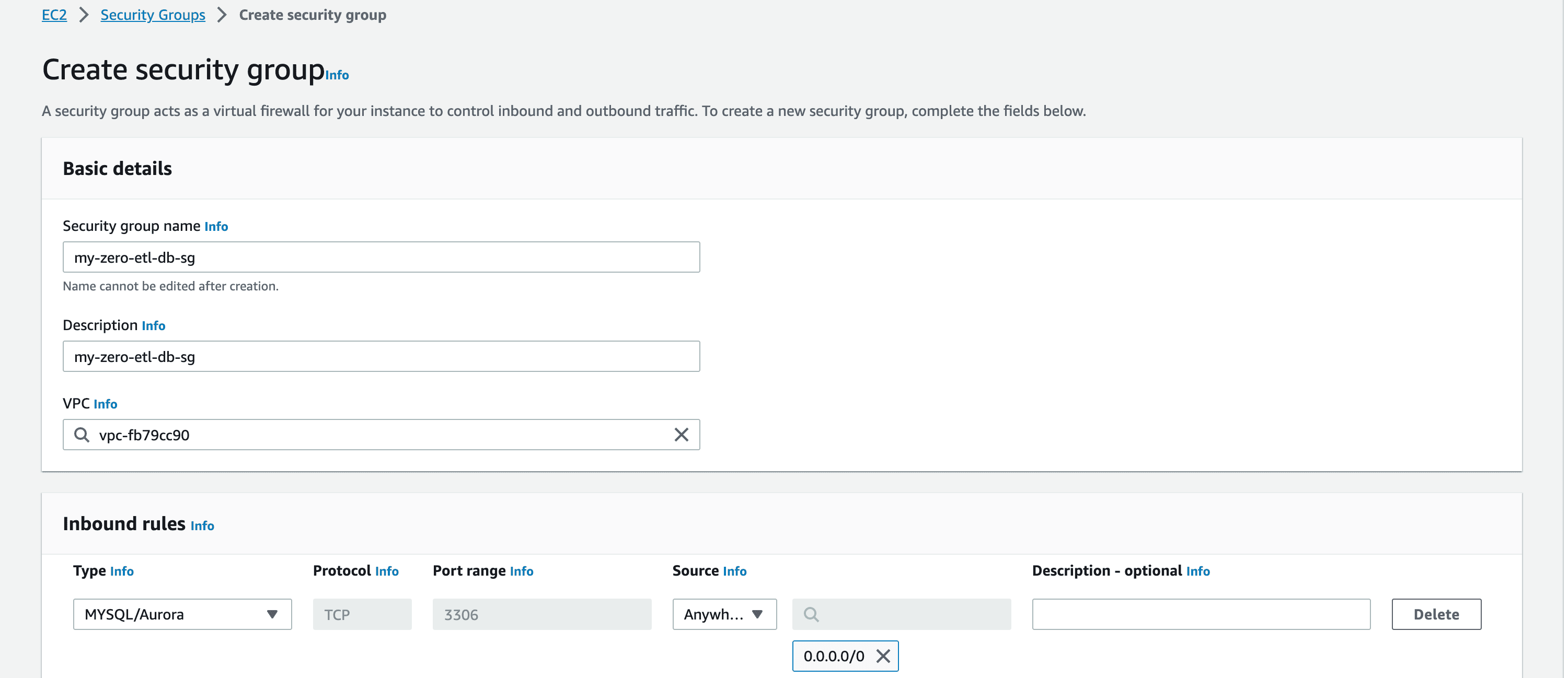Viewport: 1568px width, 678px height.
Task: Open Info link beside Create security group title
Action: (337, 75)
